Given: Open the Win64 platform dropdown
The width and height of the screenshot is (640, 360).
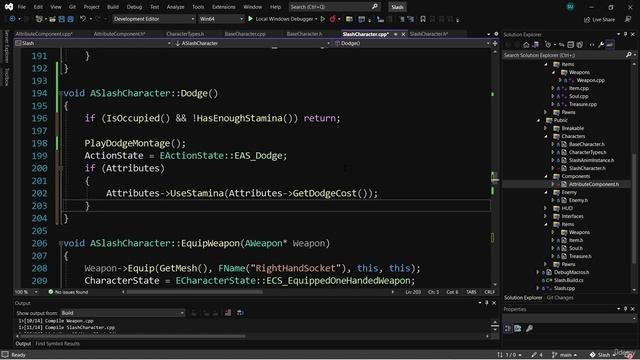Looking at the screenshot, I should [x=221, y=19].
